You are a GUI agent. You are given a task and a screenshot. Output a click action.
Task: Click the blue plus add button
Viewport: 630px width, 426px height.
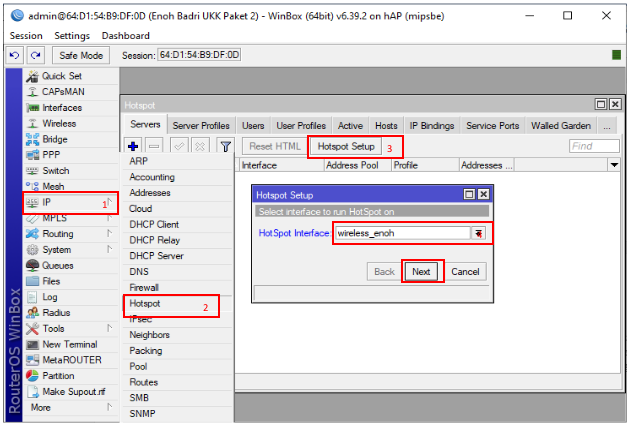133,146
